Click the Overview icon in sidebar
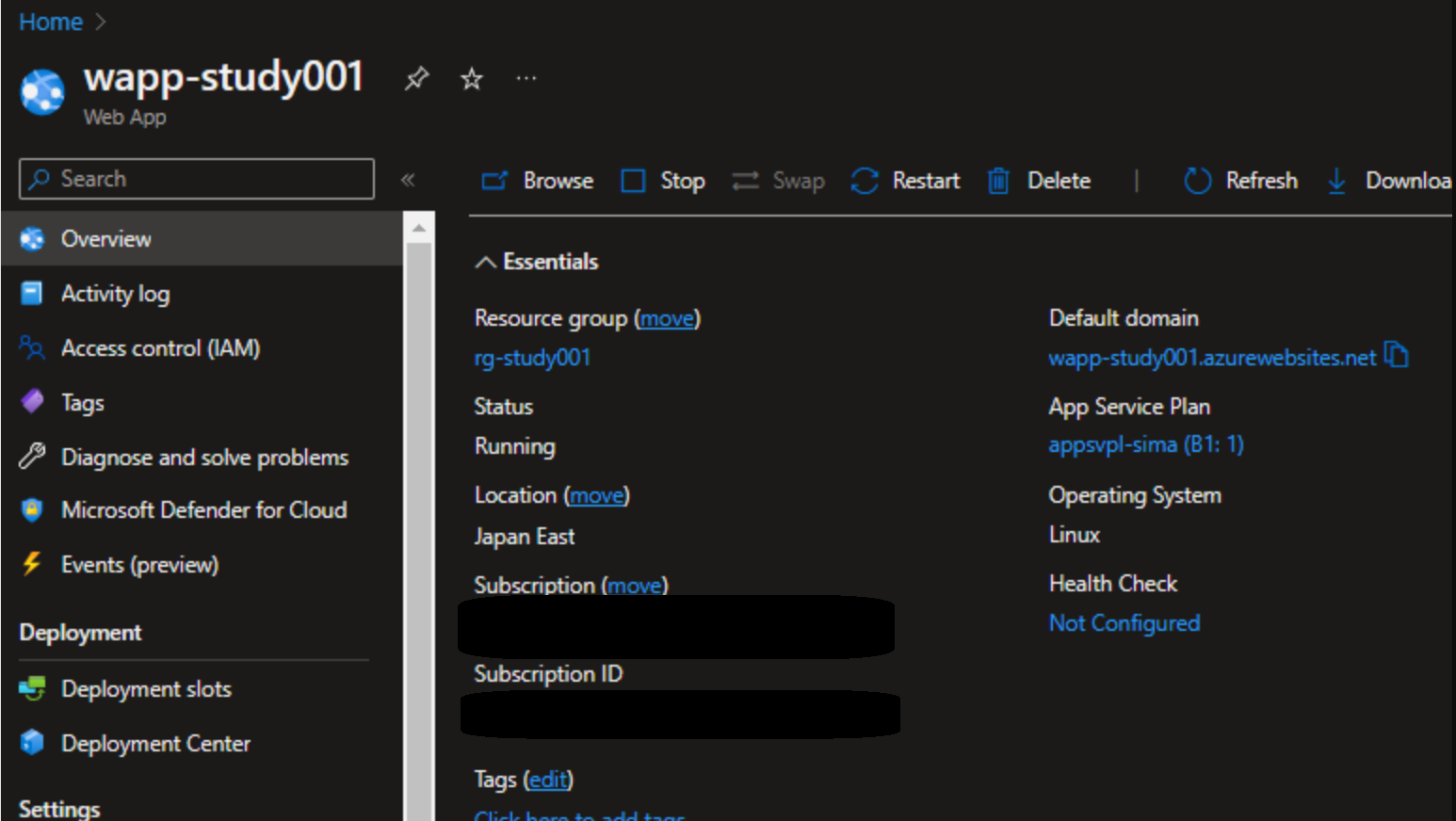 pos(32,239)
